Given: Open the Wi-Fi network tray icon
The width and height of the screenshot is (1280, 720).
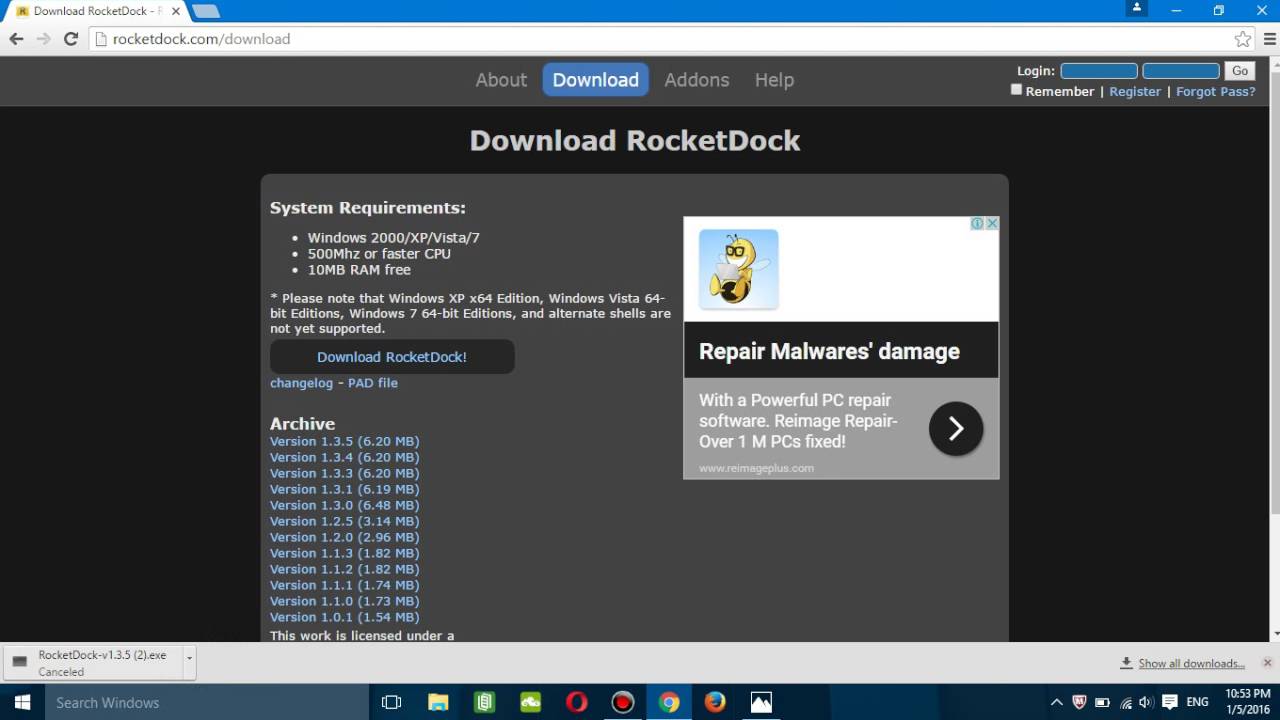Looking at the screenshot, I should [1126, 702].
